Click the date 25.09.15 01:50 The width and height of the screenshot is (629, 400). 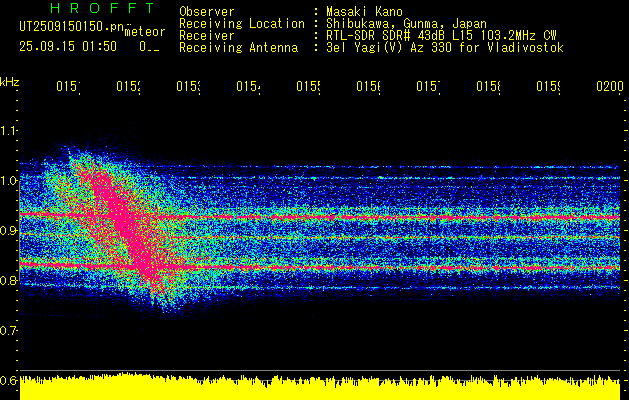tap(68, 47)
